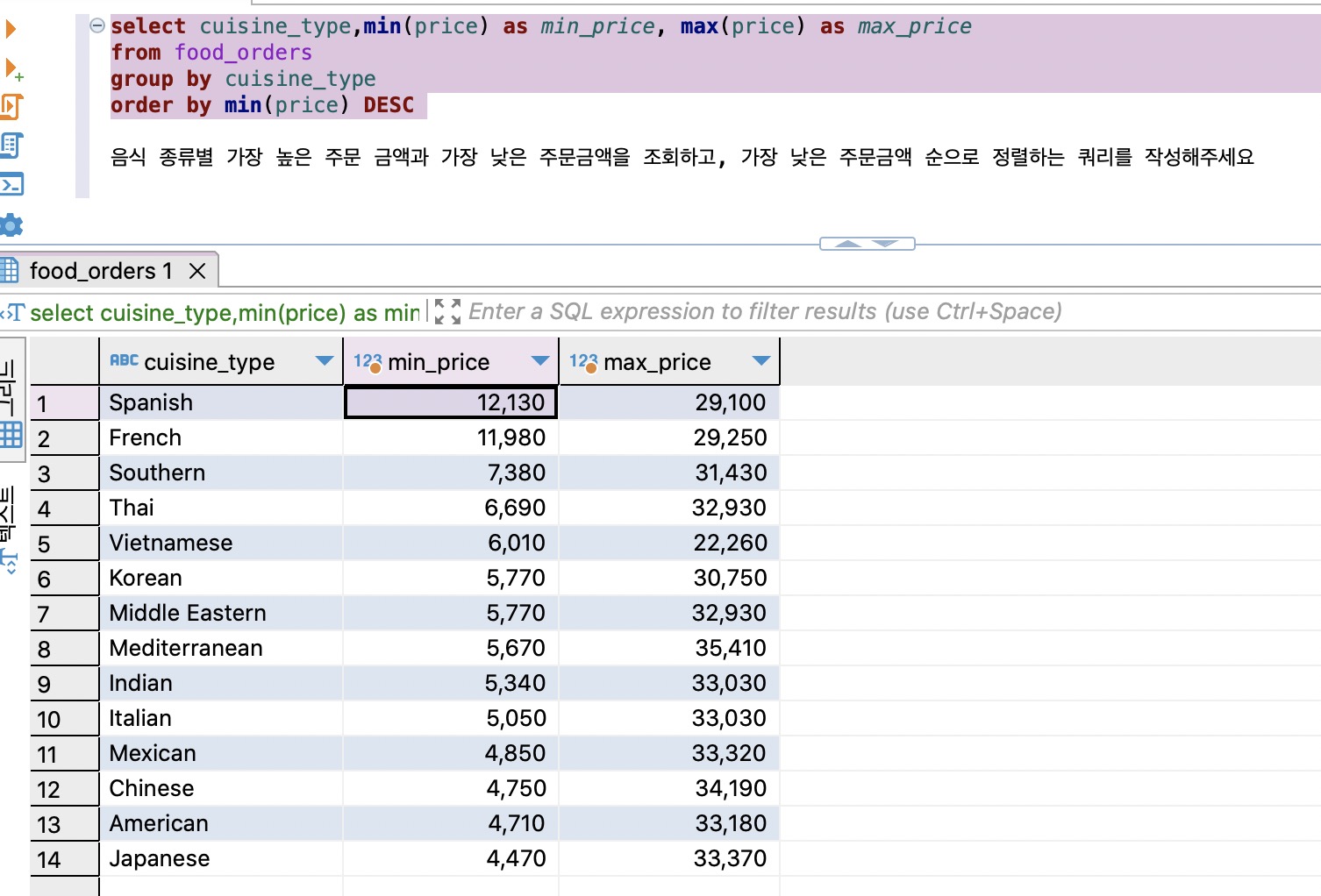Viewport: 1321px width, 896px height.
Task: Click the Korean cuisine cell
Action: [220, 578]
